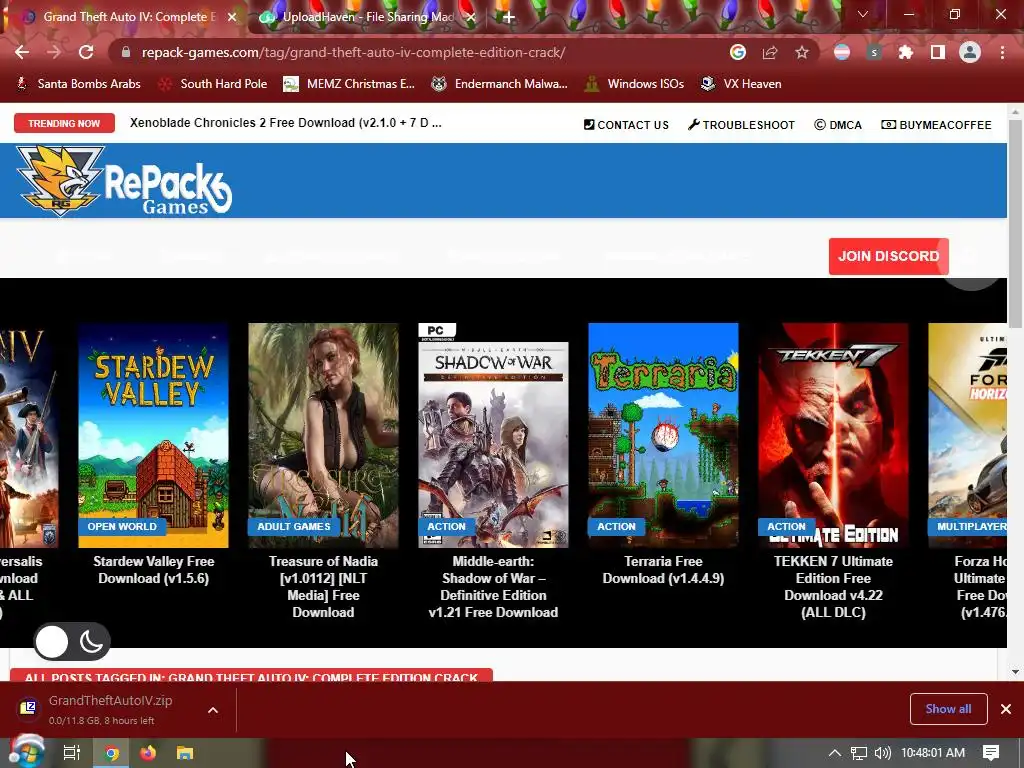Open the Windows ISOs bookmark
The width and height of the screenshot is (1024, 768).
pos(635,84)
